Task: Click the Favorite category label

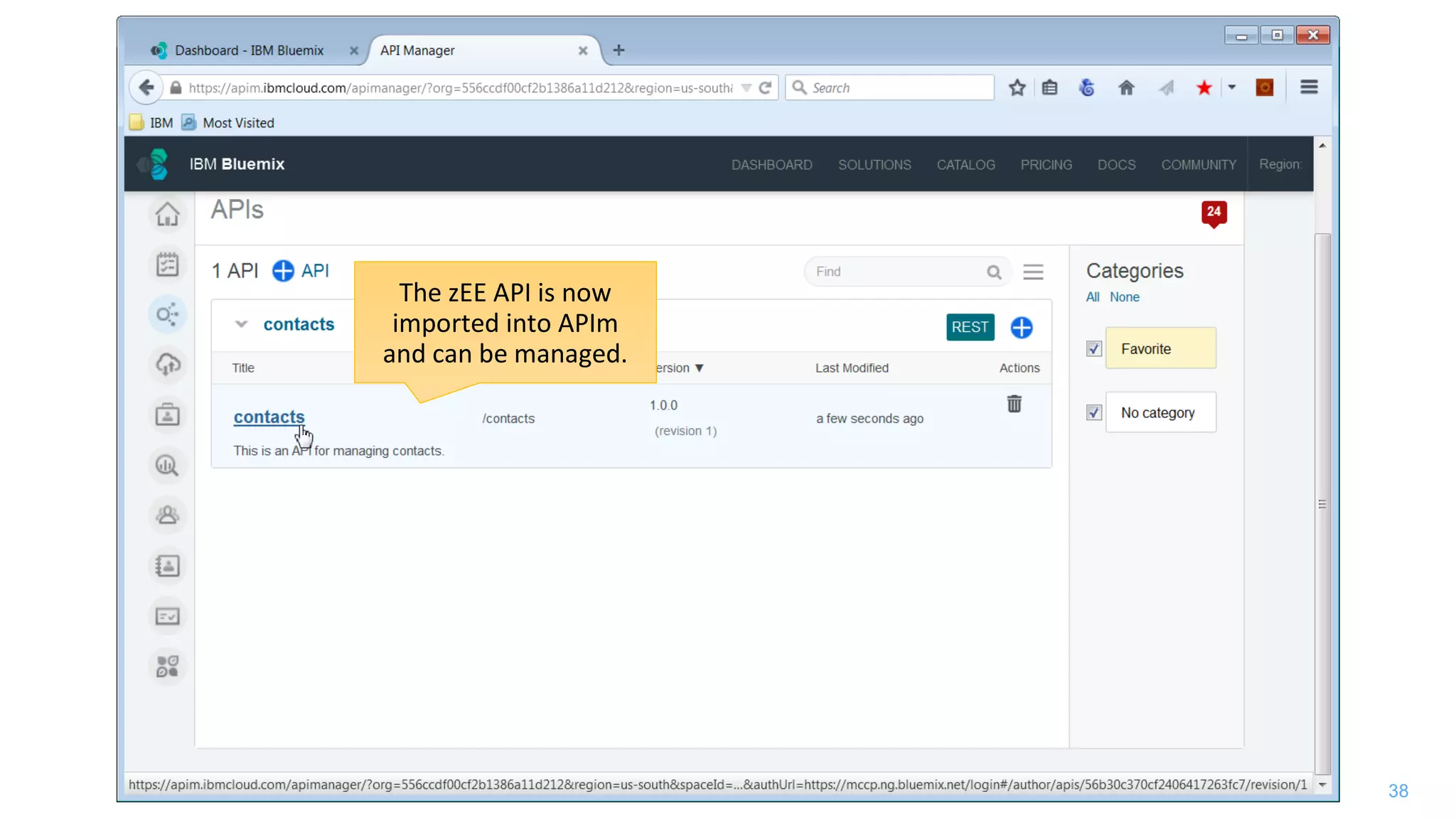Action: pos(1160,348)
